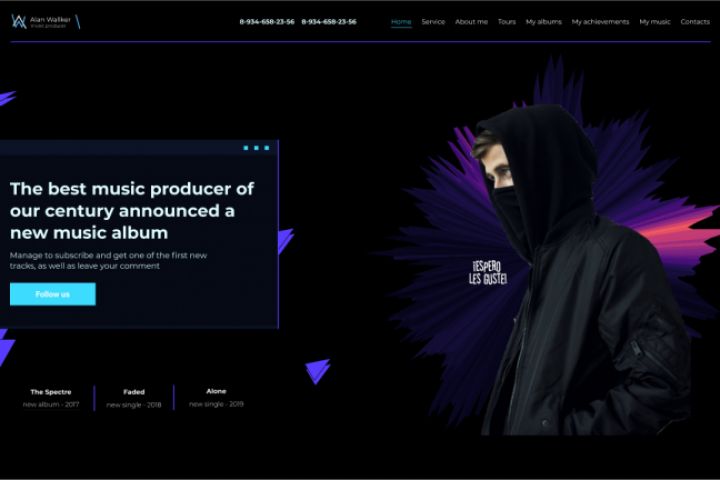Open the Service menu item
The image size is (720, 480).
pyautogui.click(x=433, y=22)
